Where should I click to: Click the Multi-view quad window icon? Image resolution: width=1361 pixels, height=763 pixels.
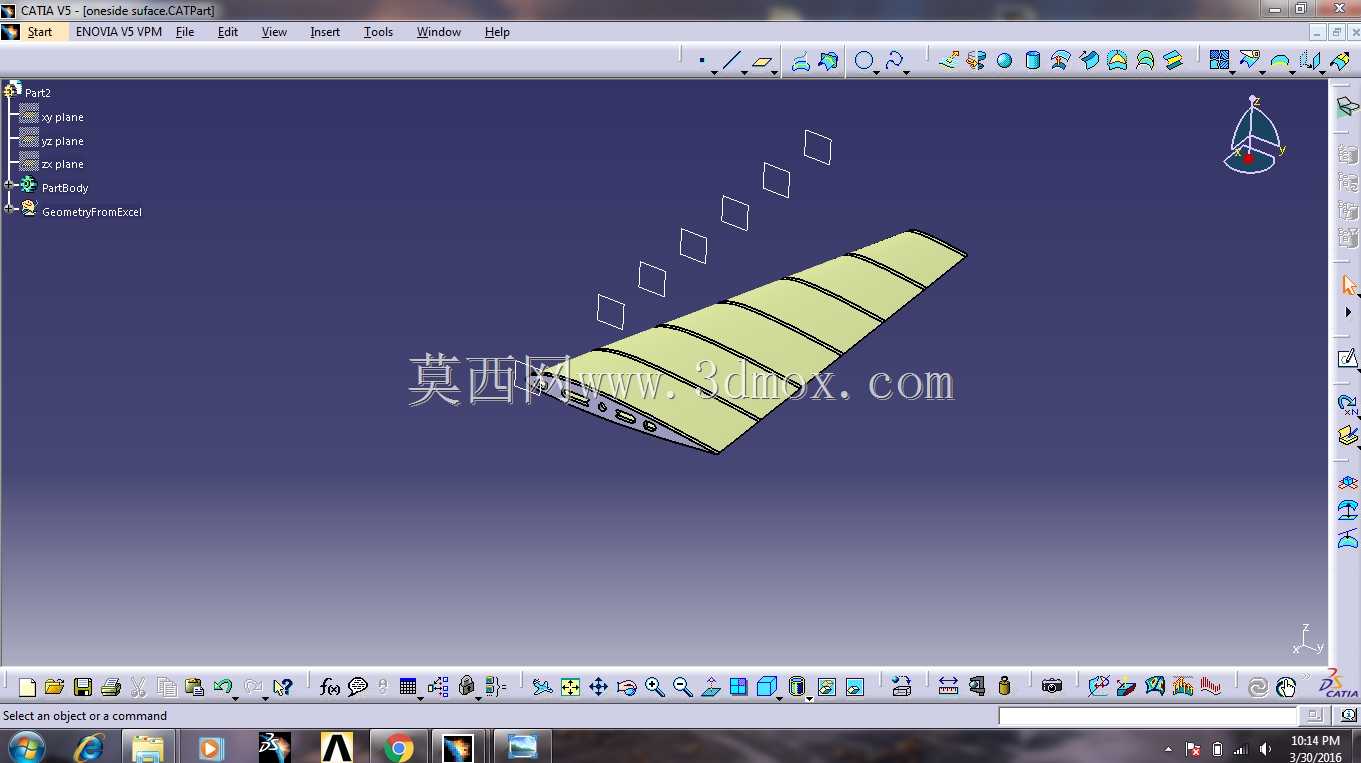coord(738,687)
